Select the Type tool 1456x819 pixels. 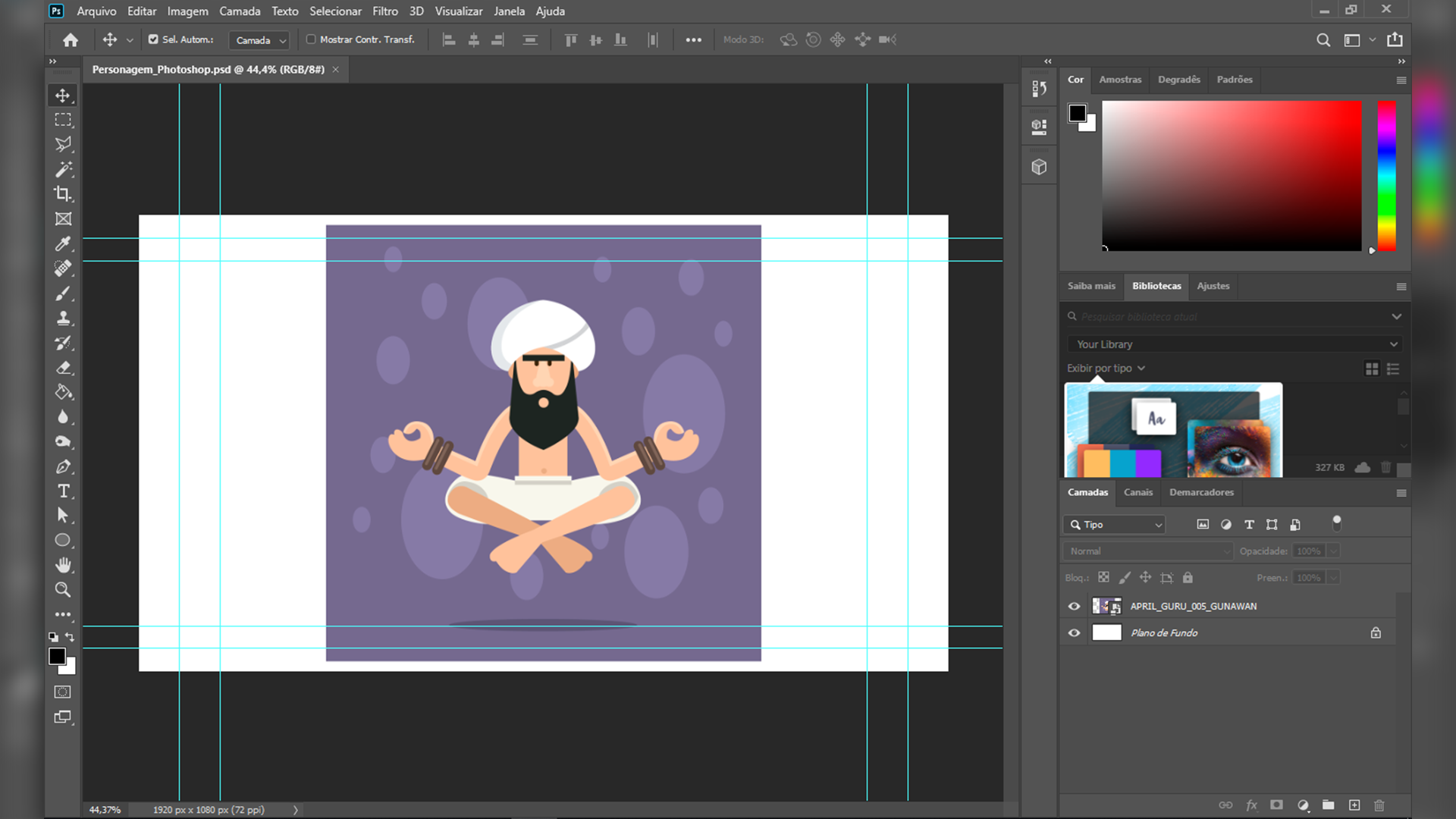point(63,491)
